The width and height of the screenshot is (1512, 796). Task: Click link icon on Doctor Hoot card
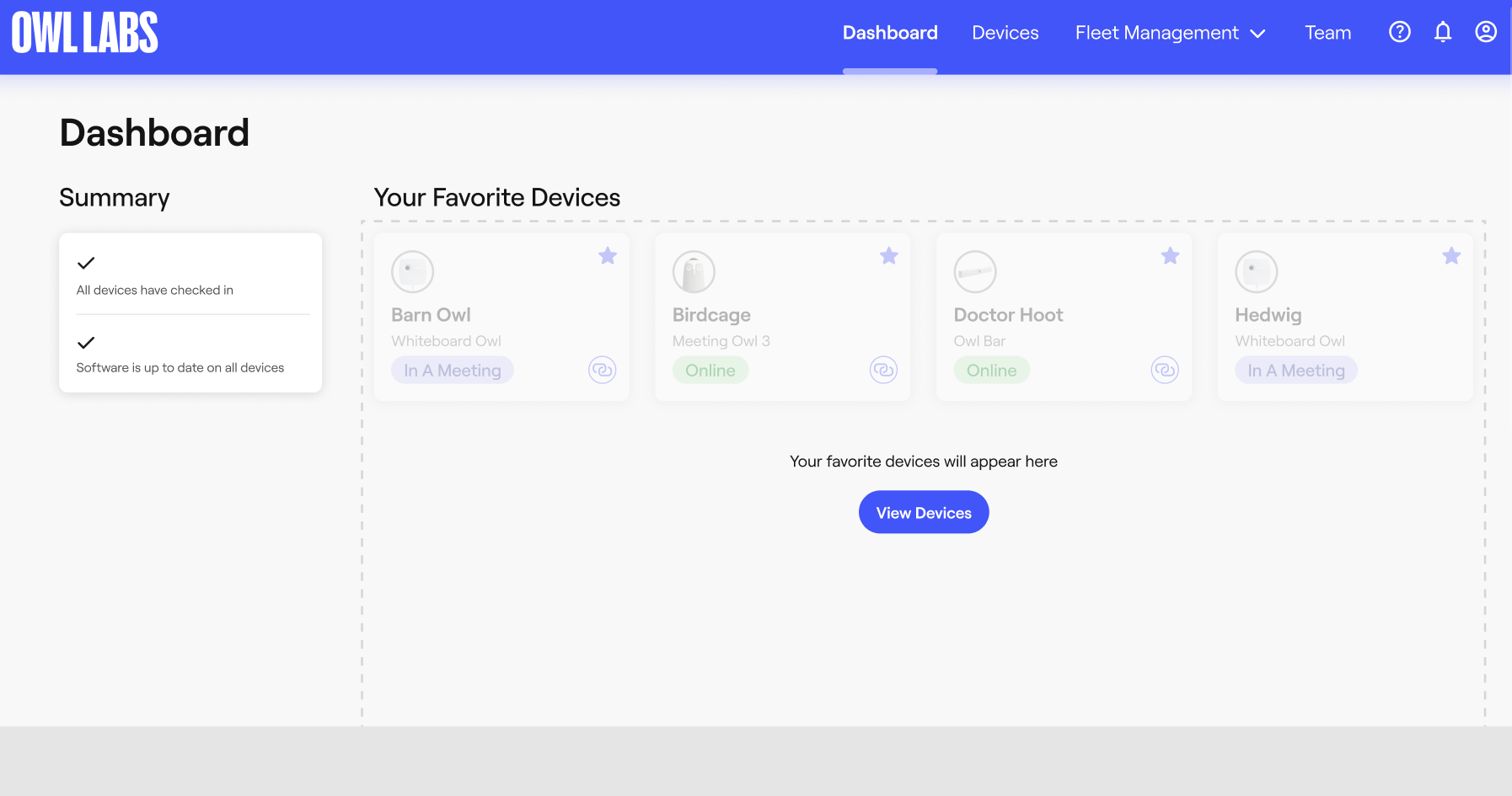pos(1165,370)
